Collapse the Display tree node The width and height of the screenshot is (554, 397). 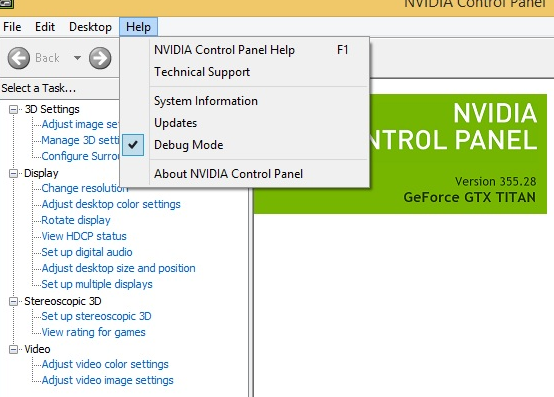pos(13,173)
